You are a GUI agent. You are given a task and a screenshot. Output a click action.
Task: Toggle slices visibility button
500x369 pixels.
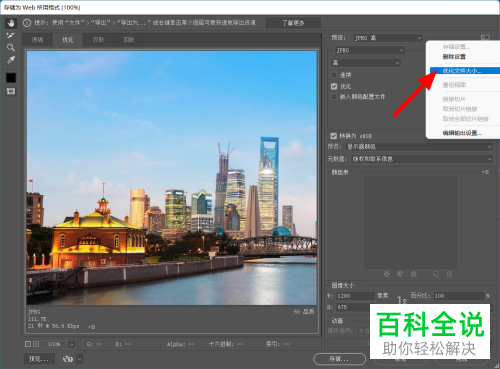pos(11,91)
